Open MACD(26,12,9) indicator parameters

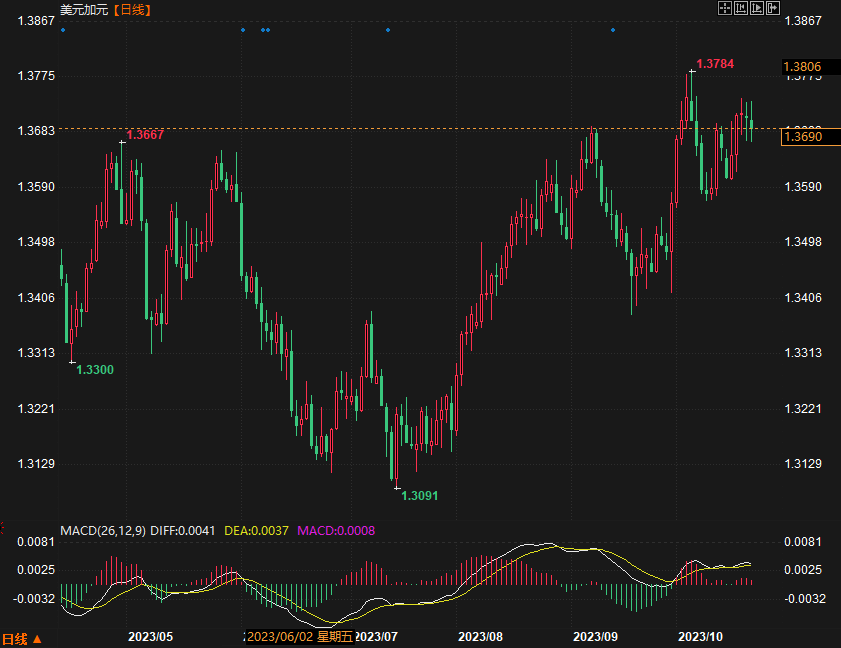(102, 530)
